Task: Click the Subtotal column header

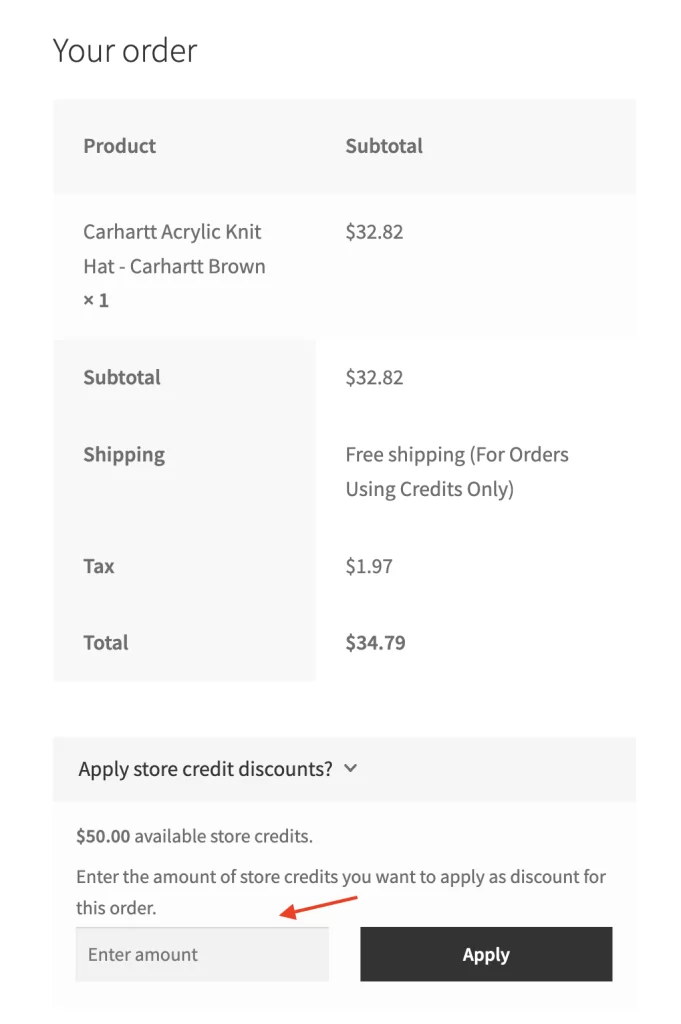Action: 384,146
